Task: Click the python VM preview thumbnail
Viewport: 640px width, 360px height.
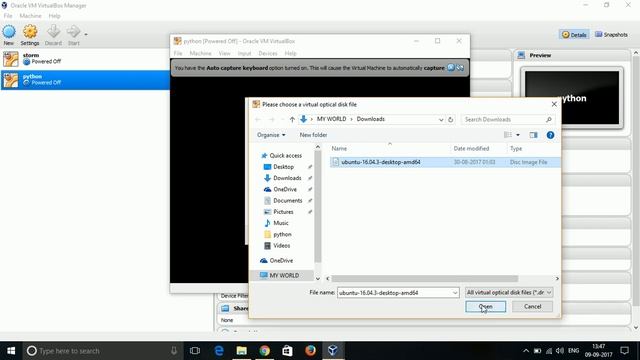Action: (572, 98)
